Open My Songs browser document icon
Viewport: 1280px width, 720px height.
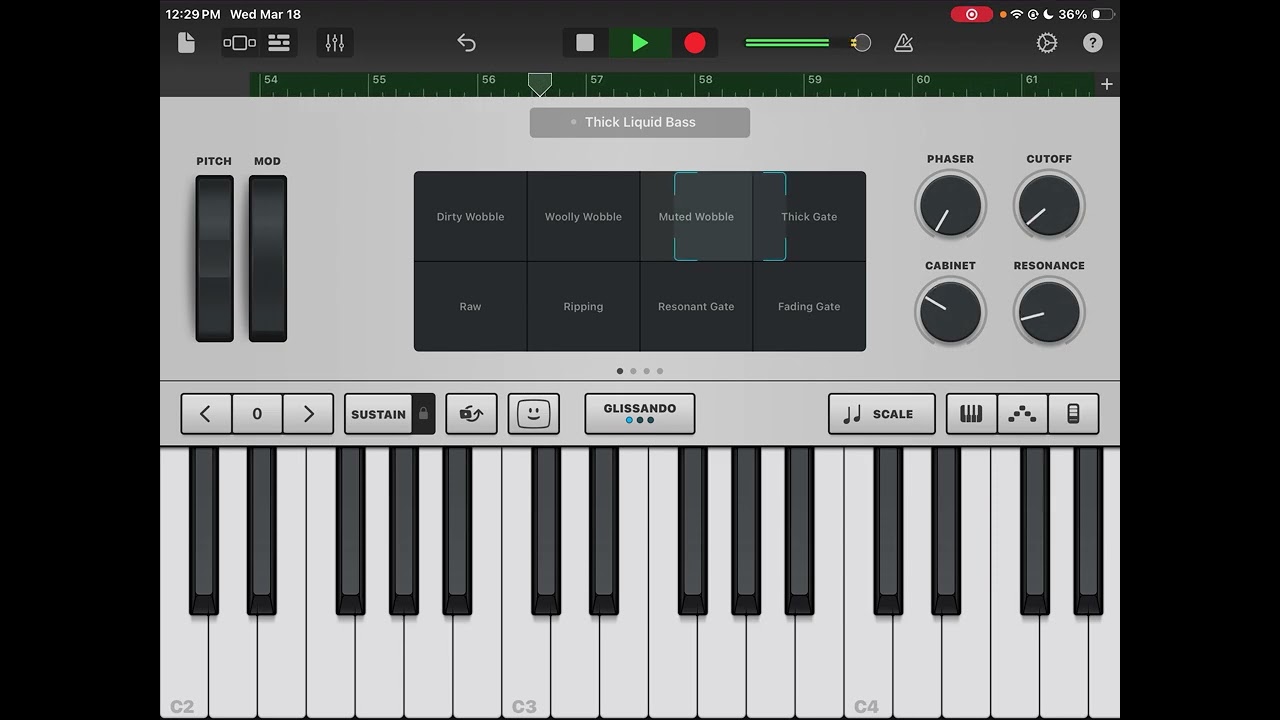[x=186, y=43]
